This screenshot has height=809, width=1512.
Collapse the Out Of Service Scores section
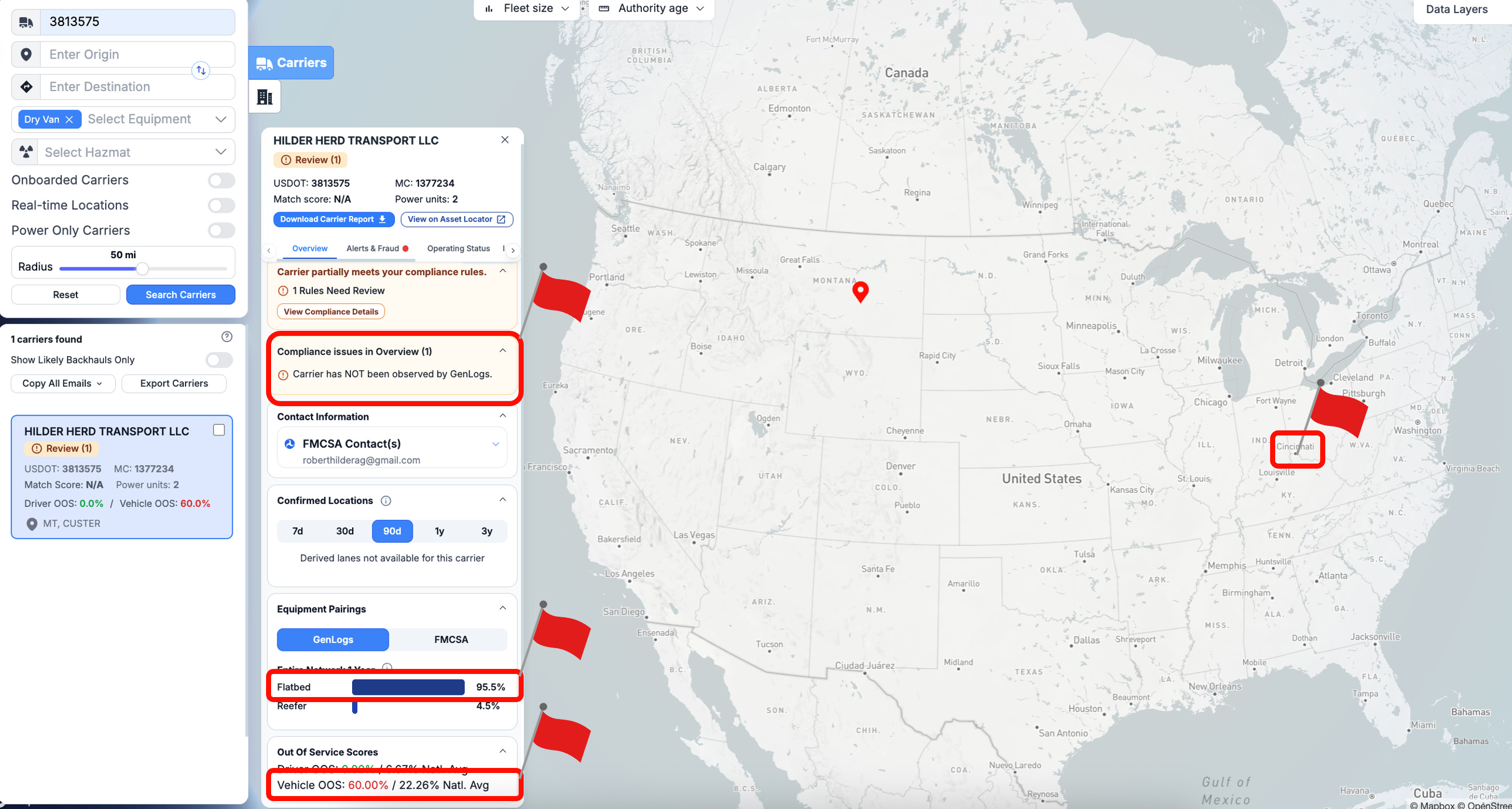[x=502, y=752]
